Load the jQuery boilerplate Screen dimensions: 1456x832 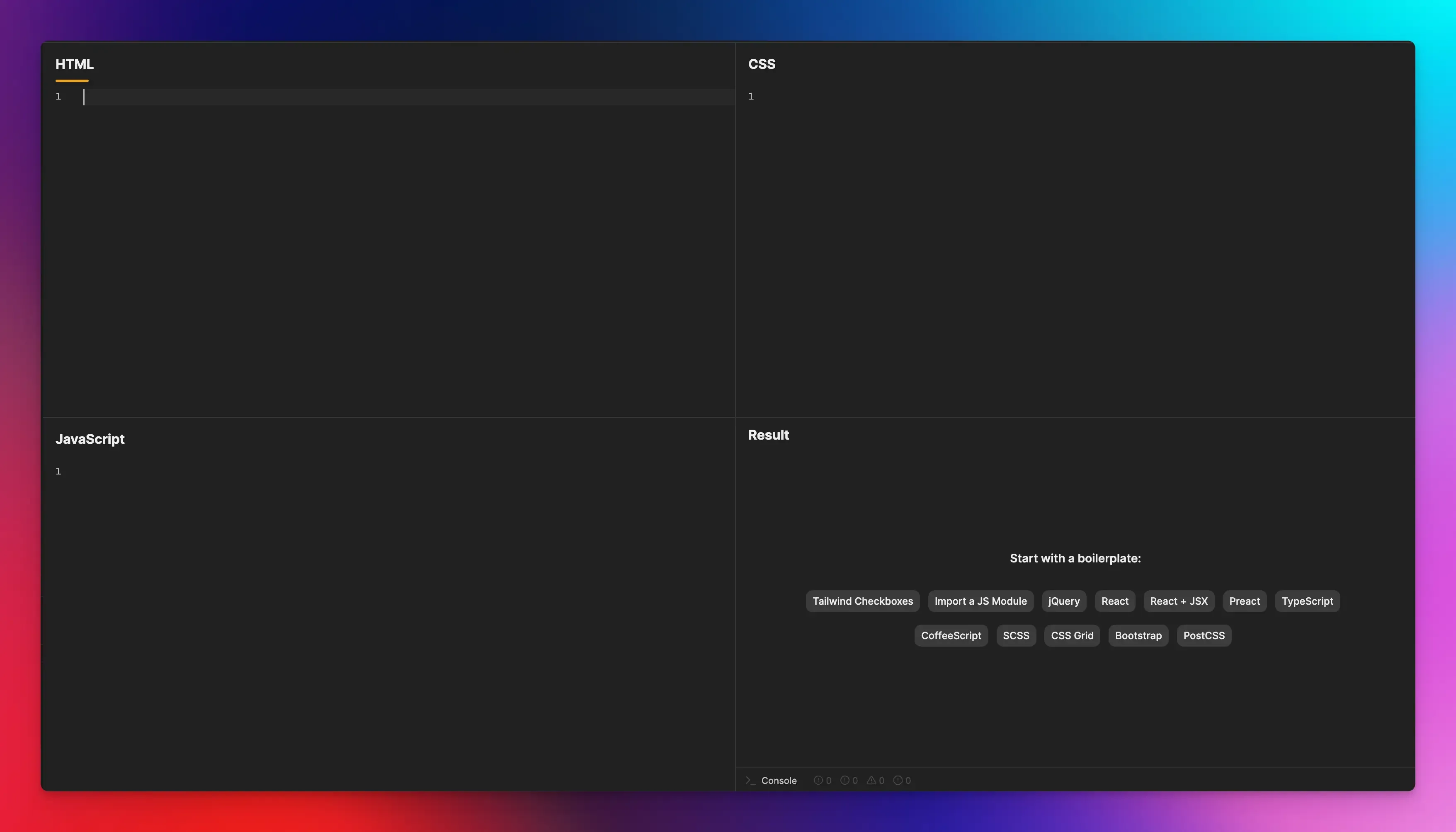click(x=1063, y=601)
